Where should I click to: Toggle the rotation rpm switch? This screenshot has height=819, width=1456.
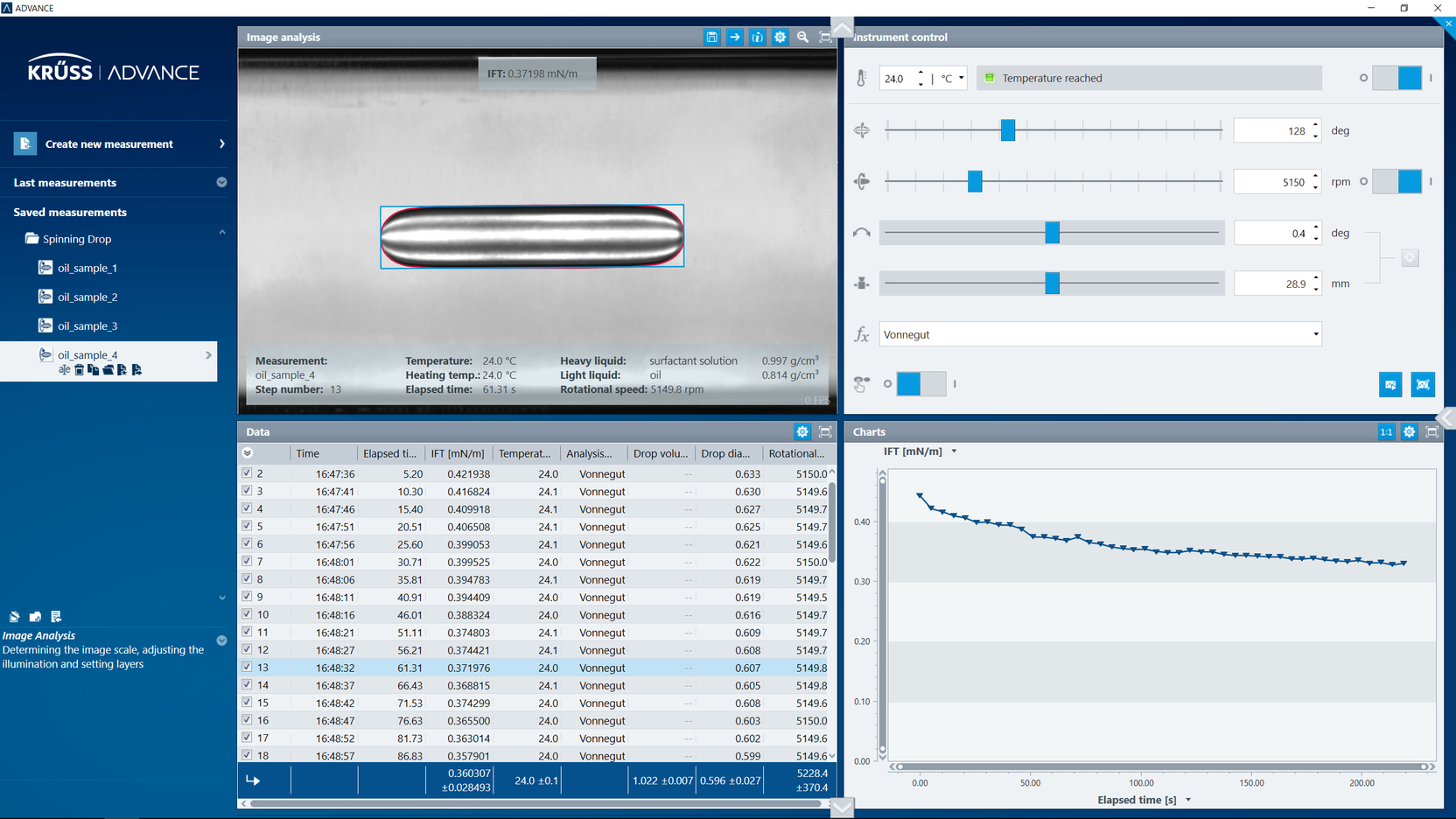[1396, 182]
